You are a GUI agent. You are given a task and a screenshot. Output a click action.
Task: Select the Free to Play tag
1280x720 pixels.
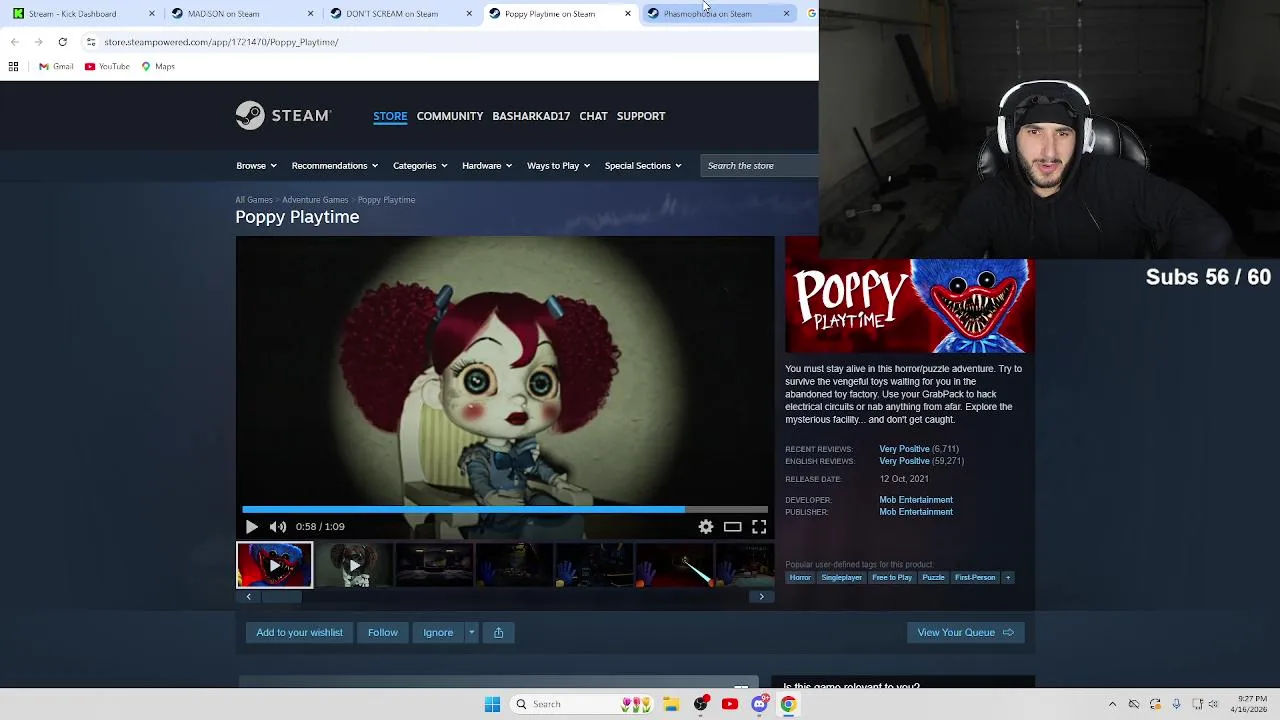pyautogui.click(x=892, y=577)
